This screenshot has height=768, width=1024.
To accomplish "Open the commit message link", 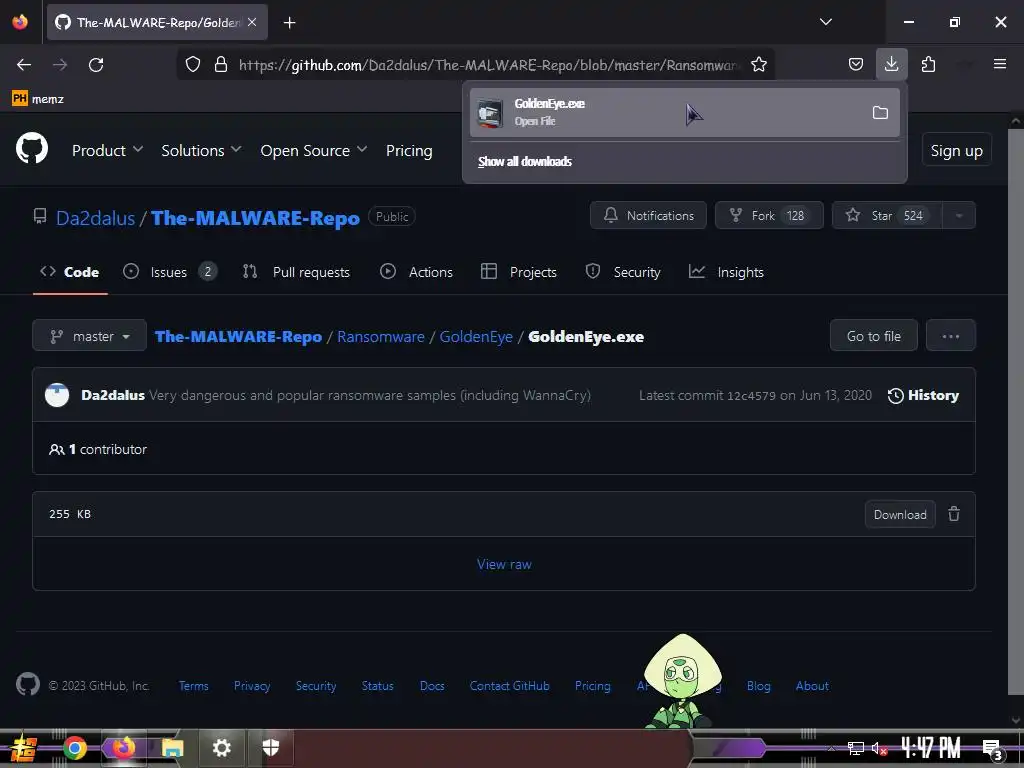I will (x=370, y=395).
